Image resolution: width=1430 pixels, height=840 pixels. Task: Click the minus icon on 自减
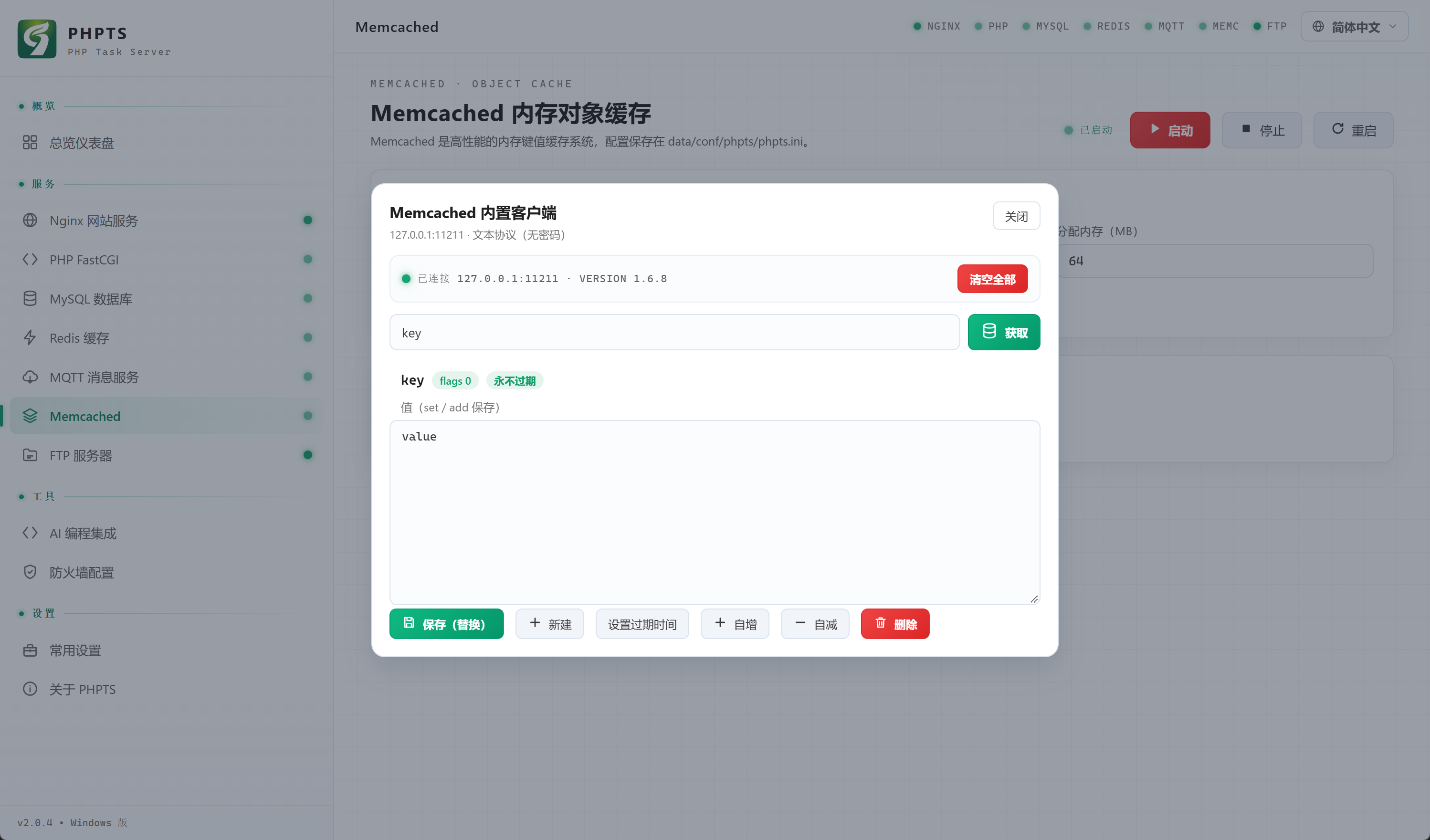tap(800, 623)
